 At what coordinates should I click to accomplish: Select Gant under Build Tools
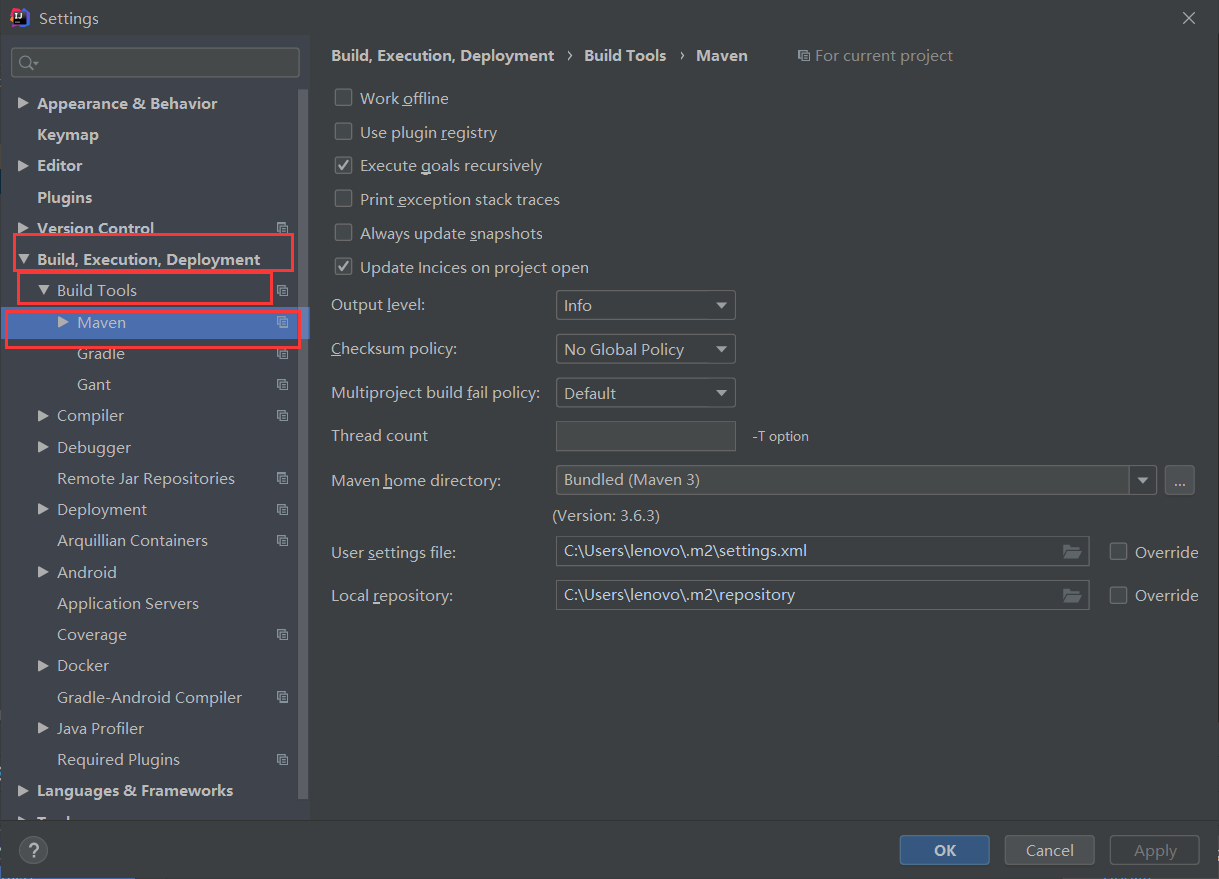click(x=94, y=385)
